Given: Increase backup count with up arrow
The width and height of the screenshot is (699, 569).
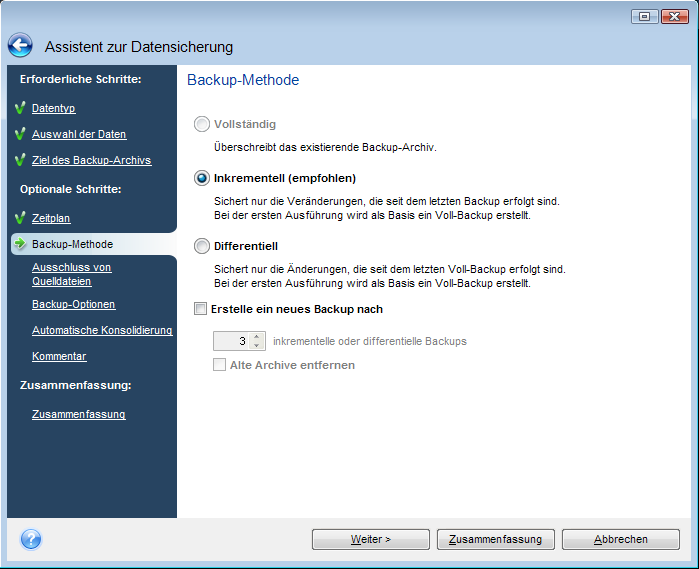Looking at the screenshot, I should tap(257, 336).
